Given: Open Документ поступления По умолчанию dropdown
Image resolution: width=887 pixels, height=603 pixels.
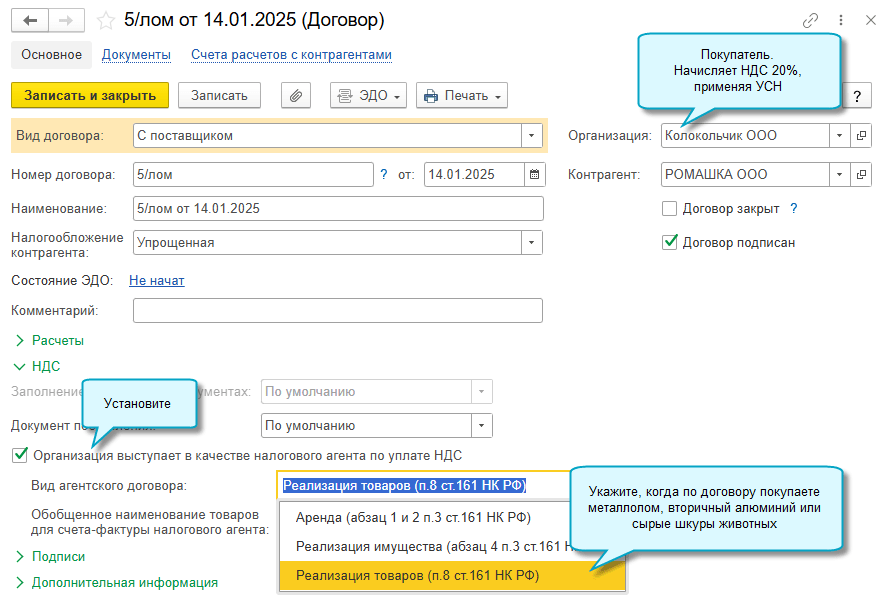Looking at the screenshot, I should [x=481, y=425].
